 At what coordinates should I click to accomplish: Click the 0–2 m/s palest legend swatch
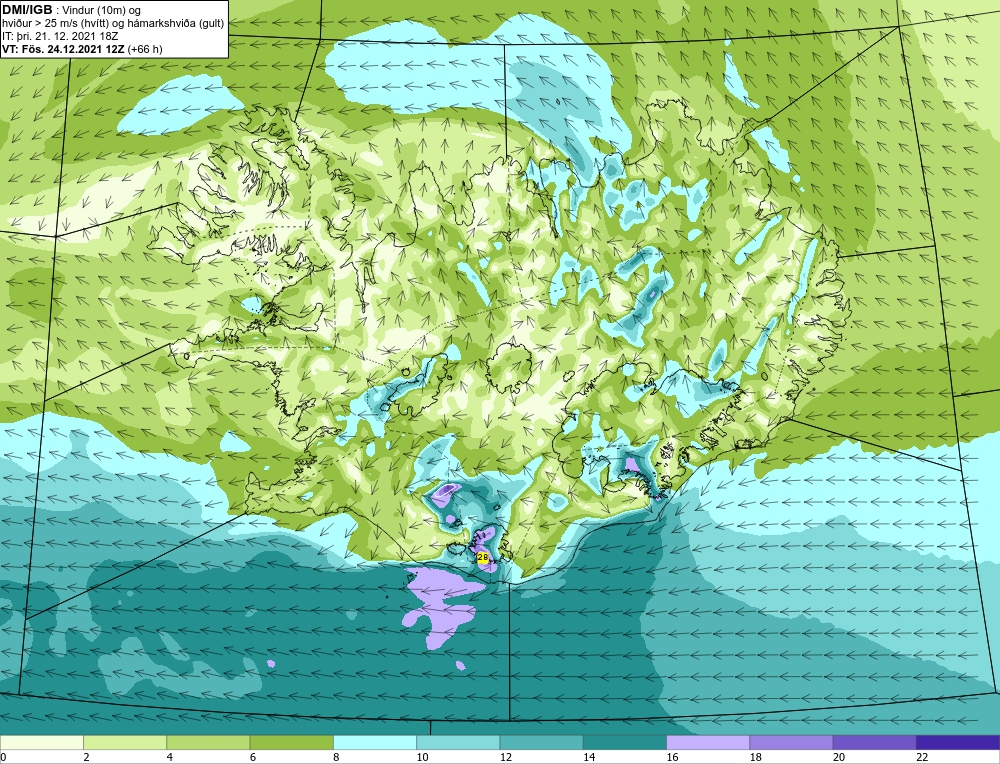coord(41,743)
